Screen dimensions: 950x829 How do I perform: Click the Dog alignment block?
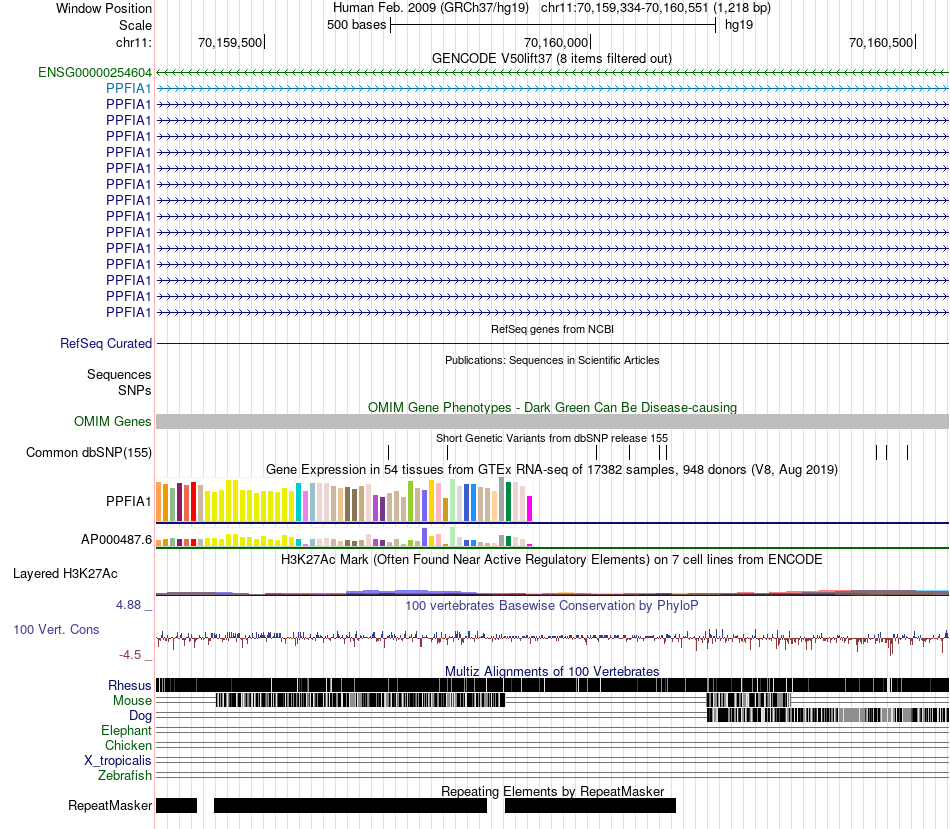coord(828,715)
